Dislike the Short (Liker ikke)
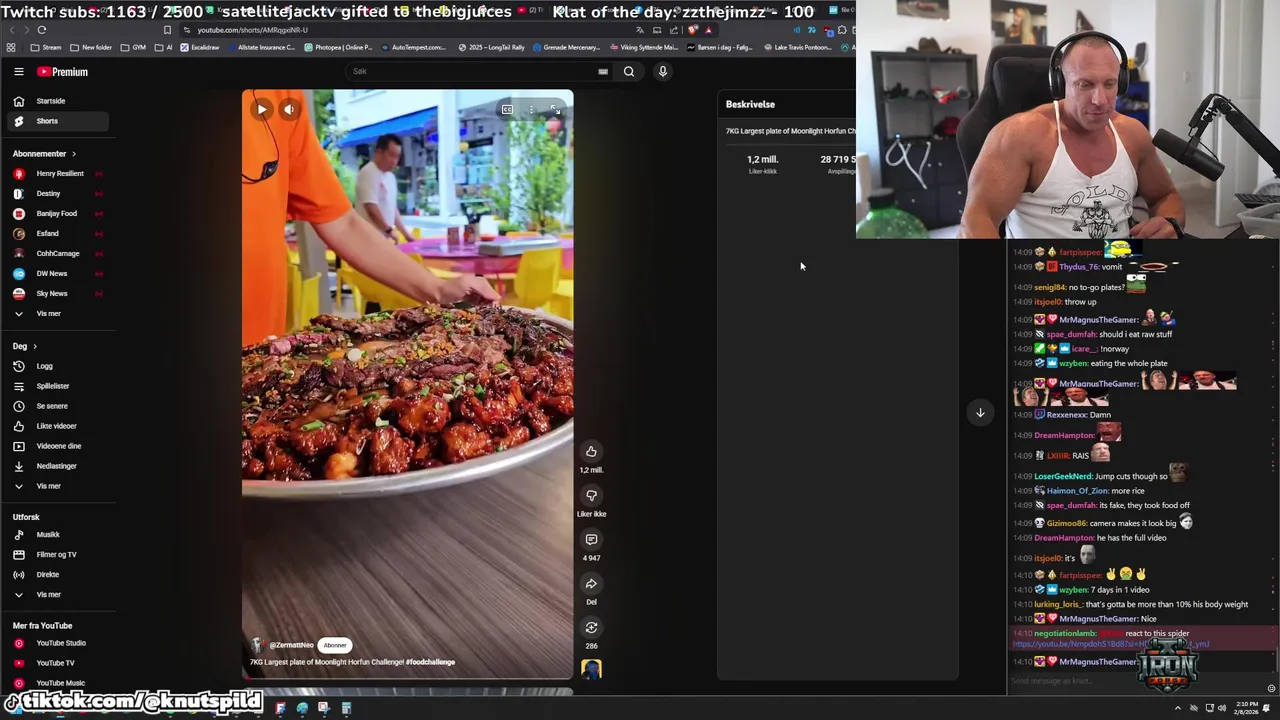The image size is (1280, 720). tap(591, 496)
